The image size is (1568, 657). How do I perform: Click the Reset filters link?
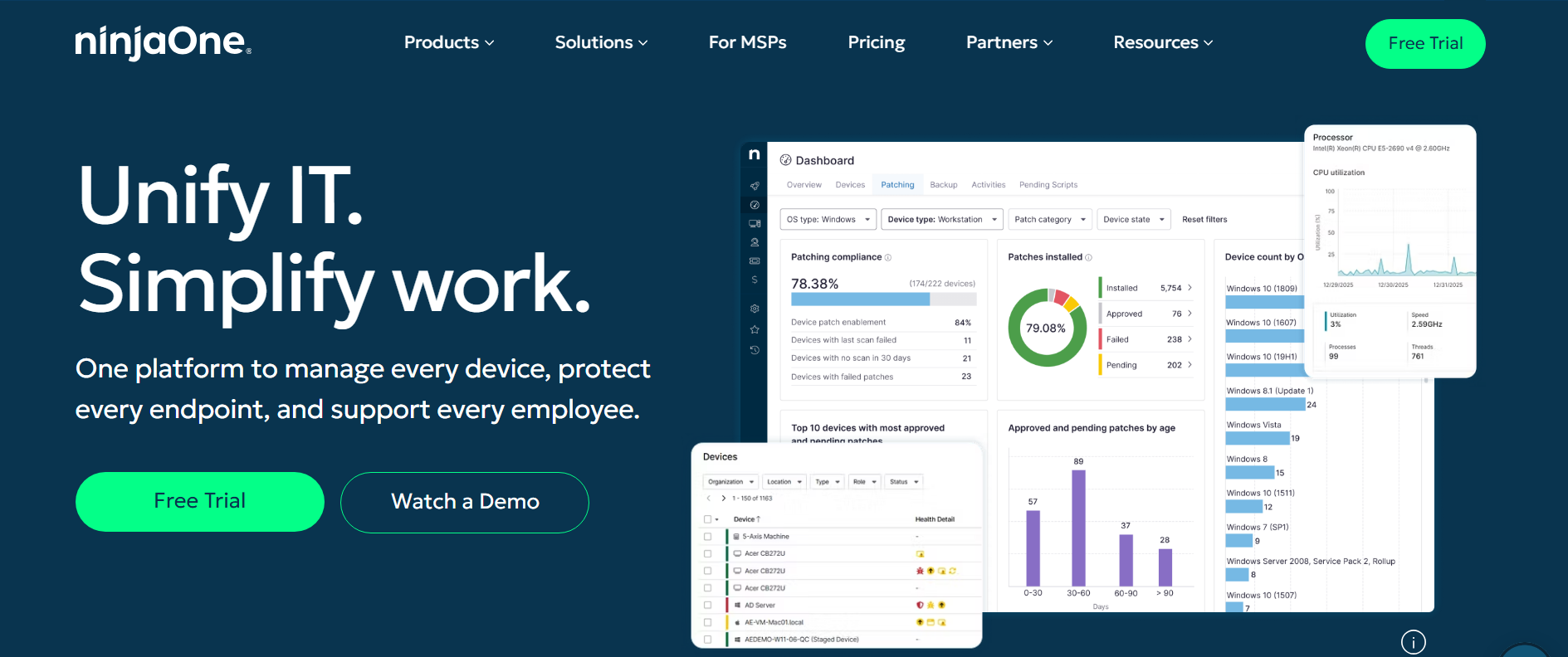click(1204, 220)
